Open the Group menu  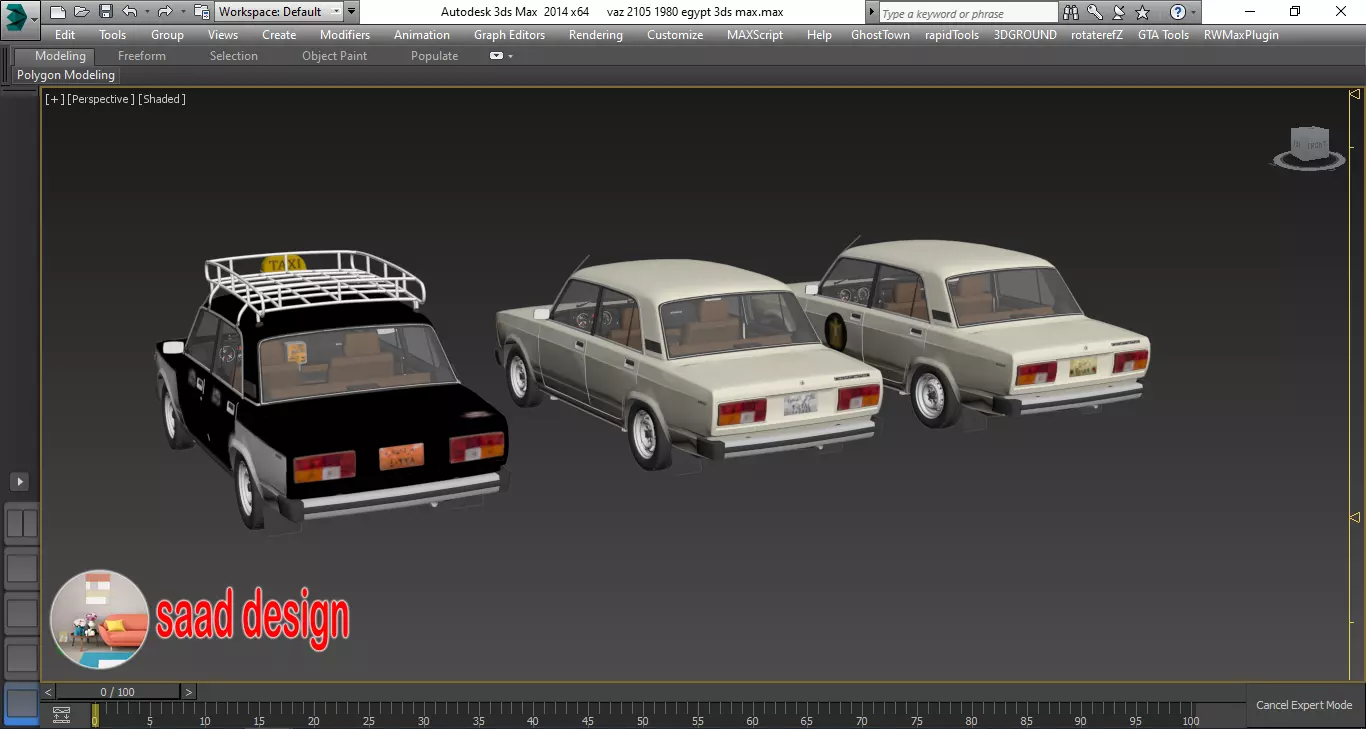tap(167, 34)
